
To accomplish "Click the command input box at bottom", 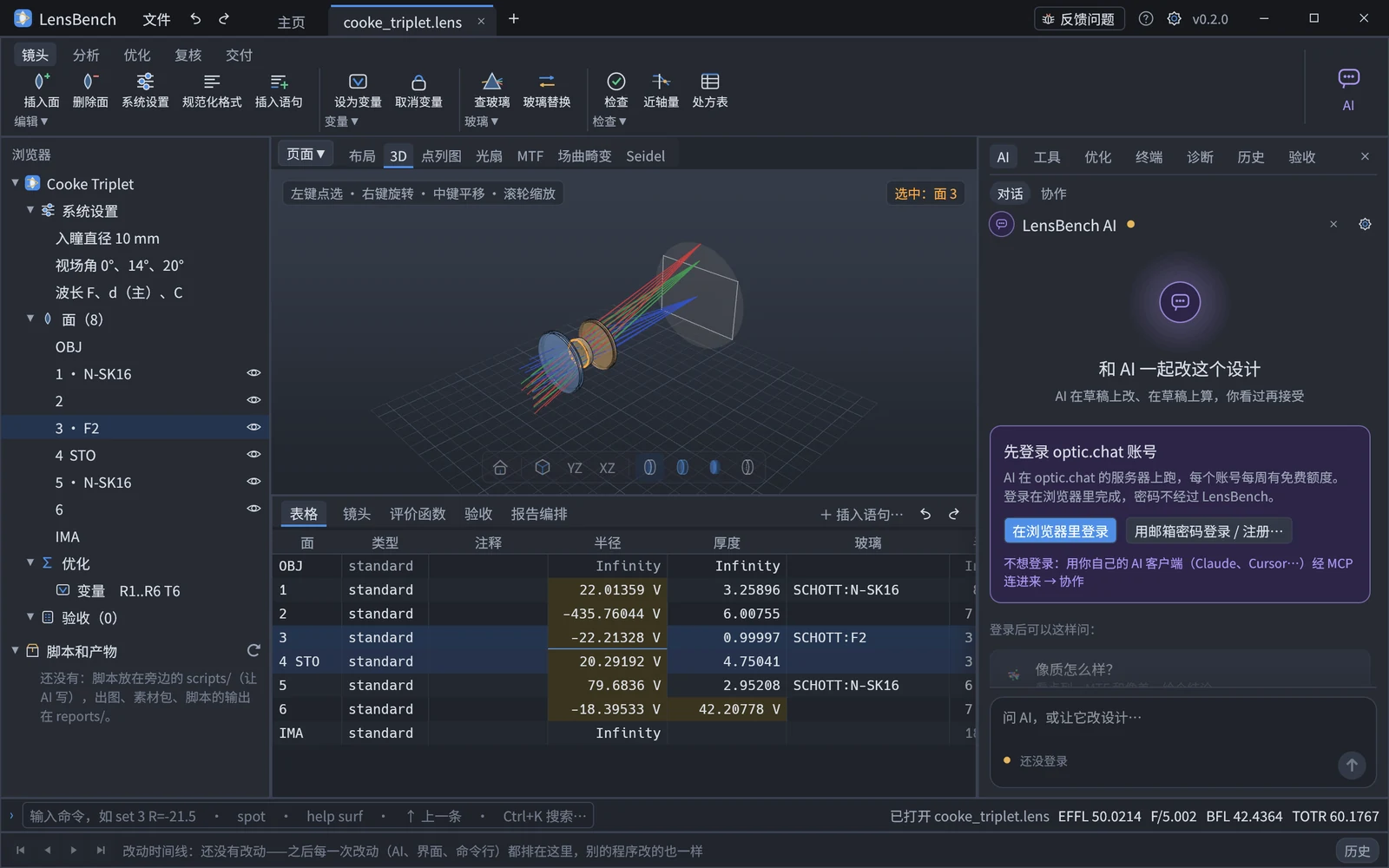I will tap(308, 816).
